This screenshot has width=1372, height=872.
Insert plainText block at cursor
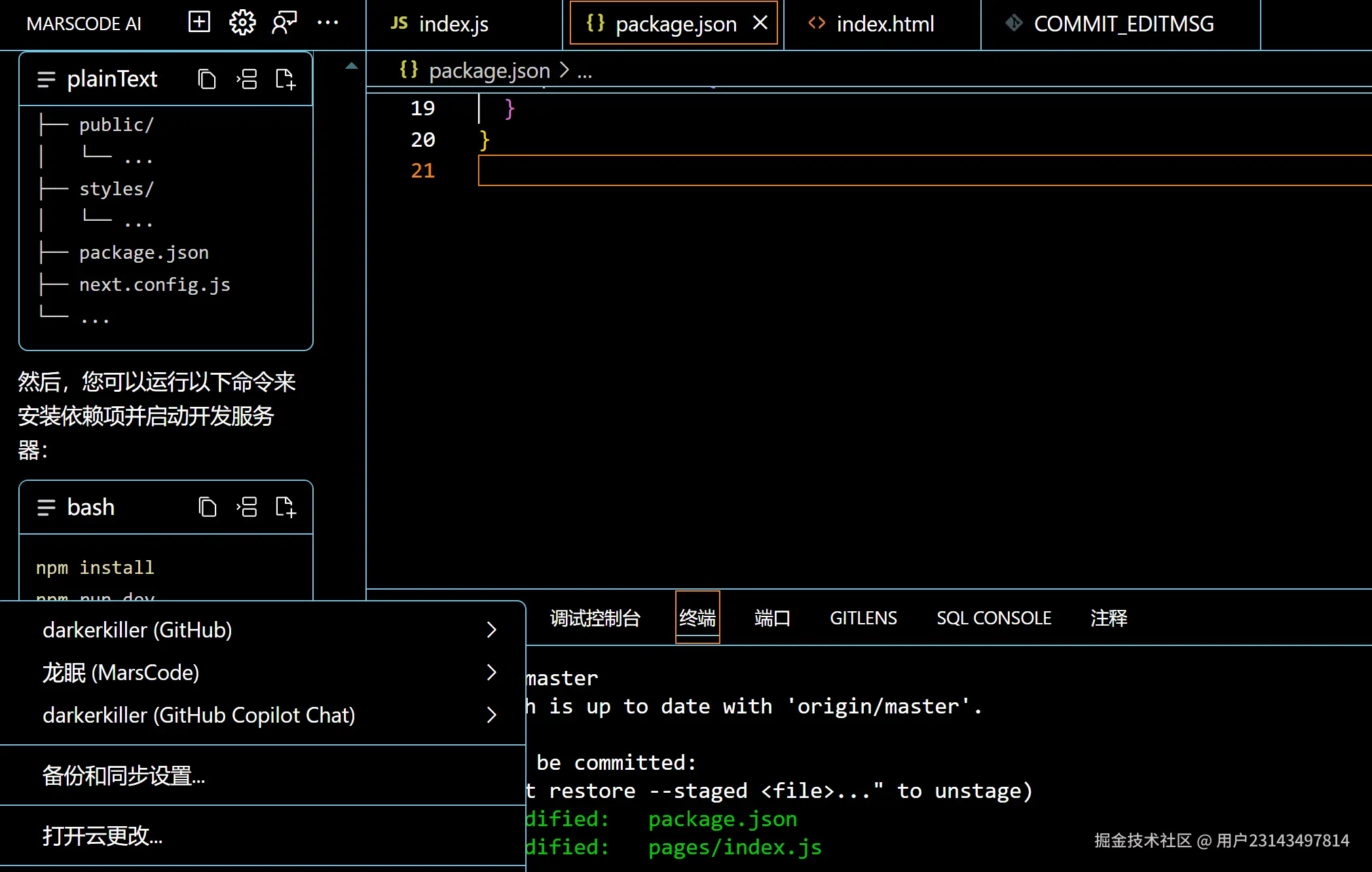coord(247,79)
